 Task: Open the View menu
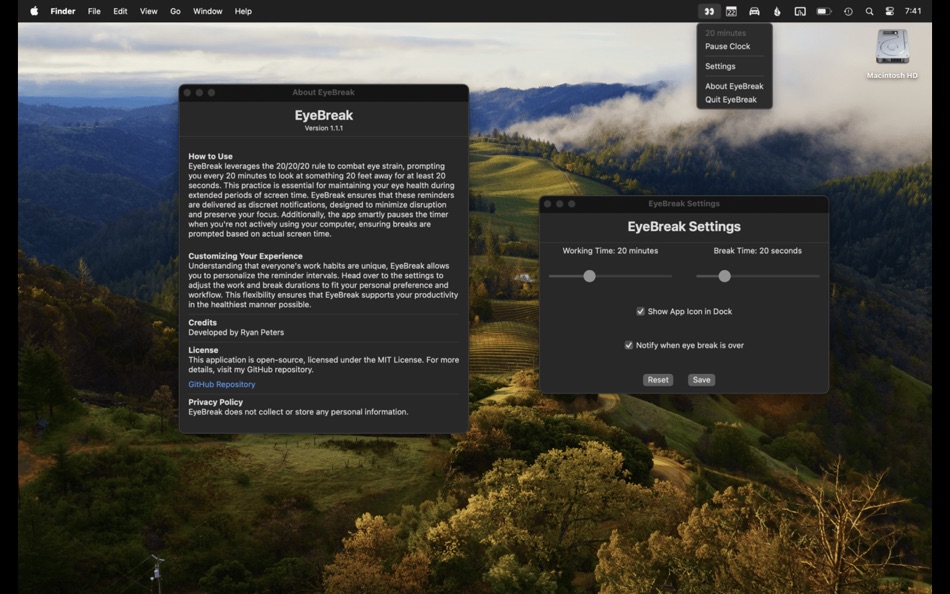(148, 11)
